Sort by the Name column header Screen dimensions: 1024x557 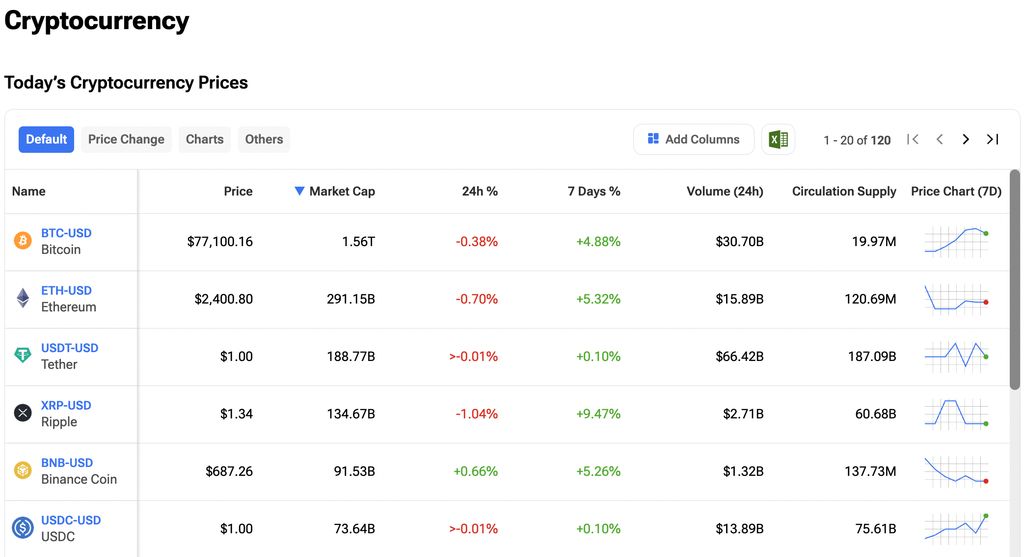(x=29, y=191)
